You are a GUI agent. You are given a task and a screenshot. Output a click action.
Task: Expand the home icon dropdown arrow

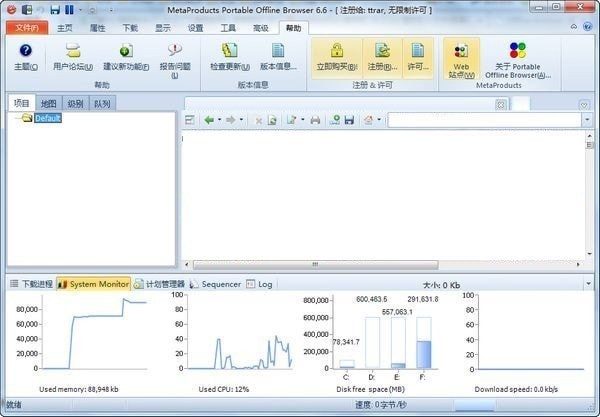[x=379, y=120]
